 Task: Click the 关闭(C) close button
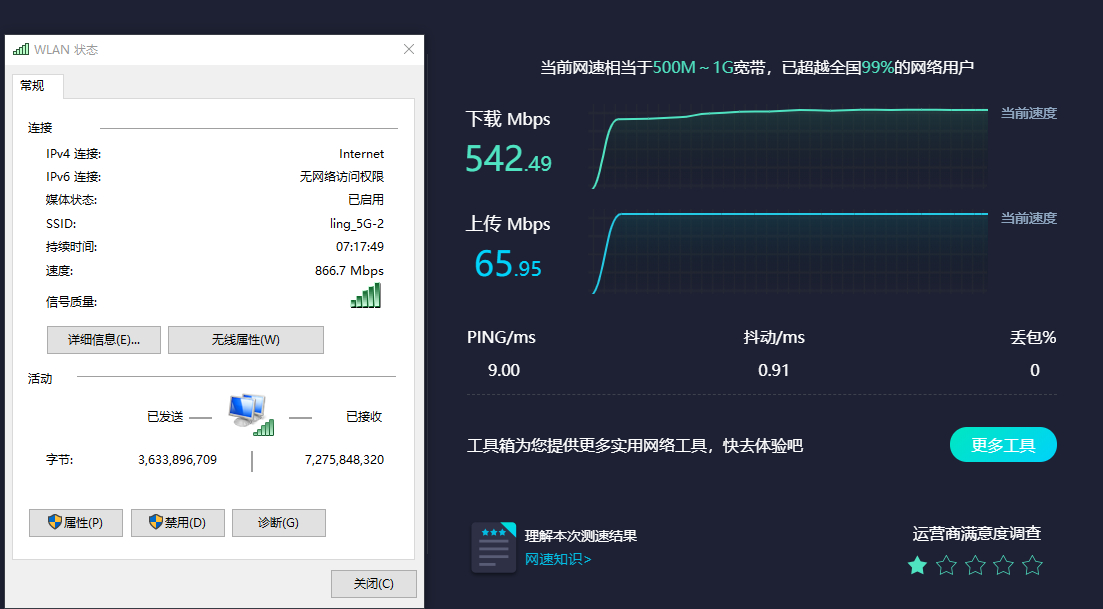click(x=374, y=584)
